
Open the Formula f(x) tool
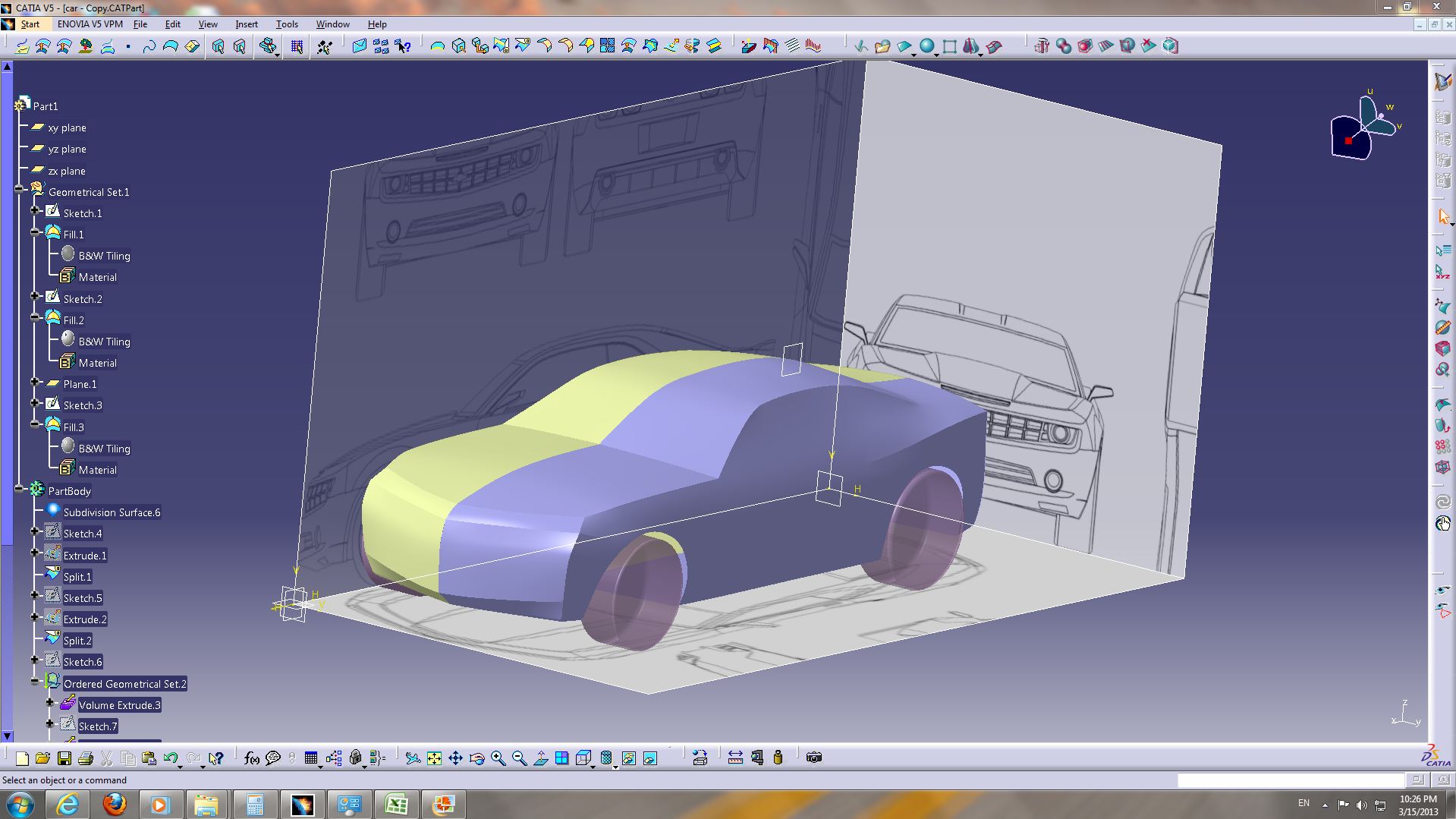click(x=252, y=758)
